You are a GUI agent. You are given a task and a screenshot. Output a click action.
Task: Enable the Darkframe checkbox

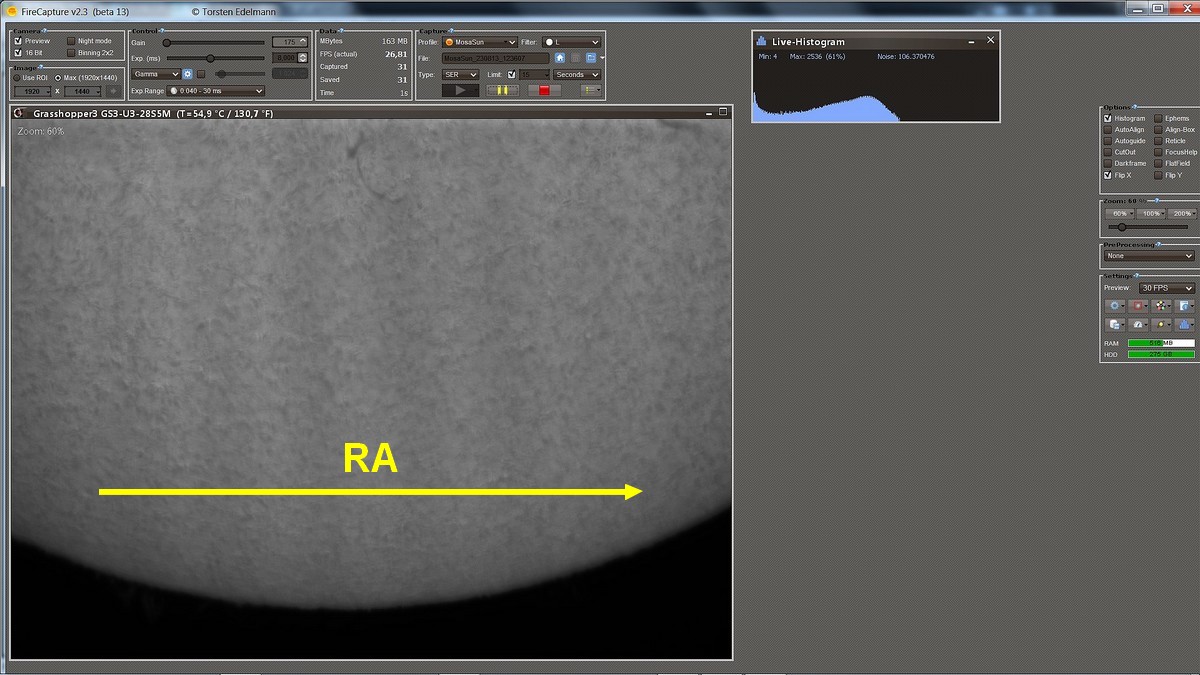coord(1107,163)
